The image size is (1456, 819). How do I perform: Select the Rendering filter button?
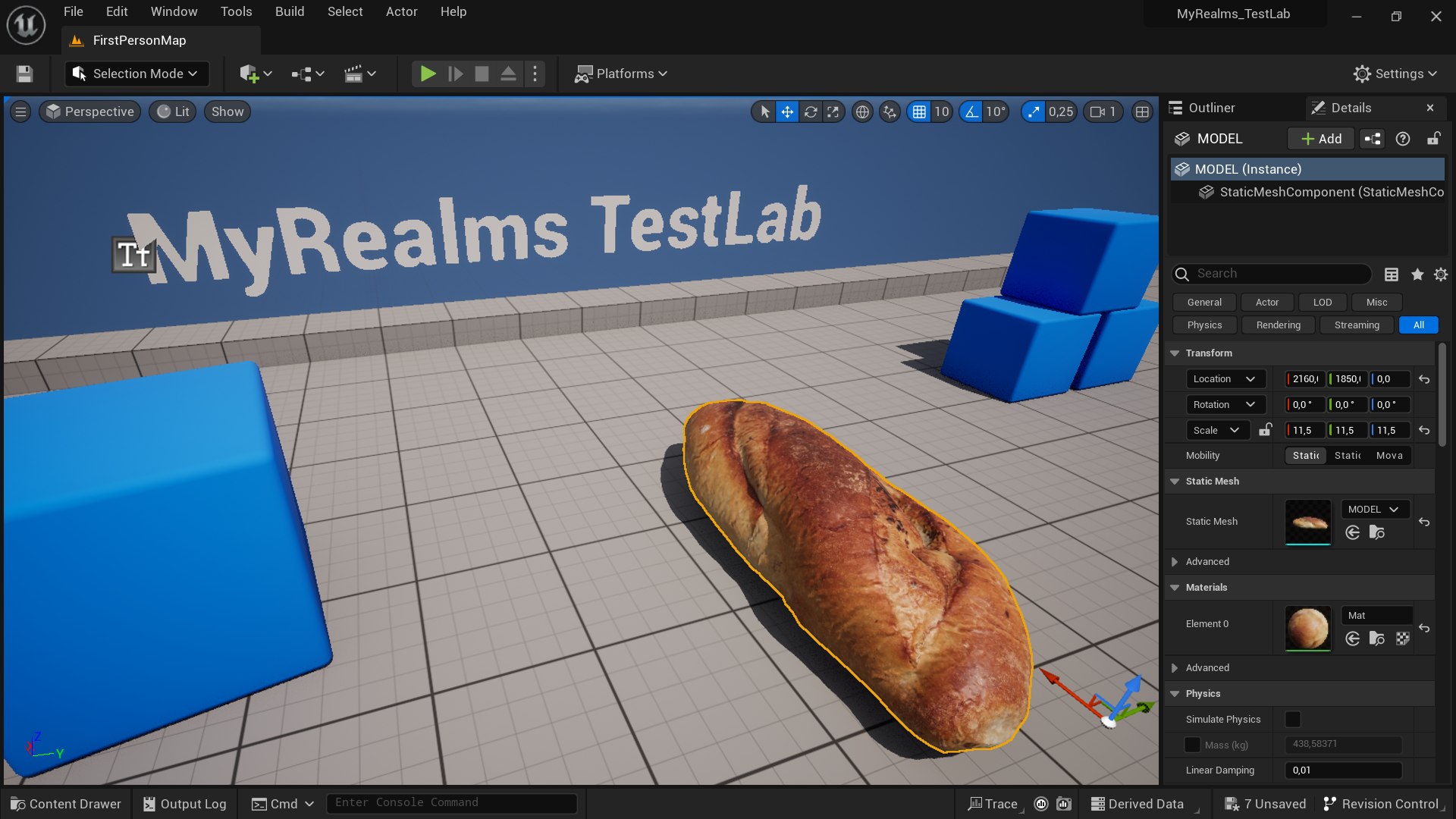click(1278, 325)
